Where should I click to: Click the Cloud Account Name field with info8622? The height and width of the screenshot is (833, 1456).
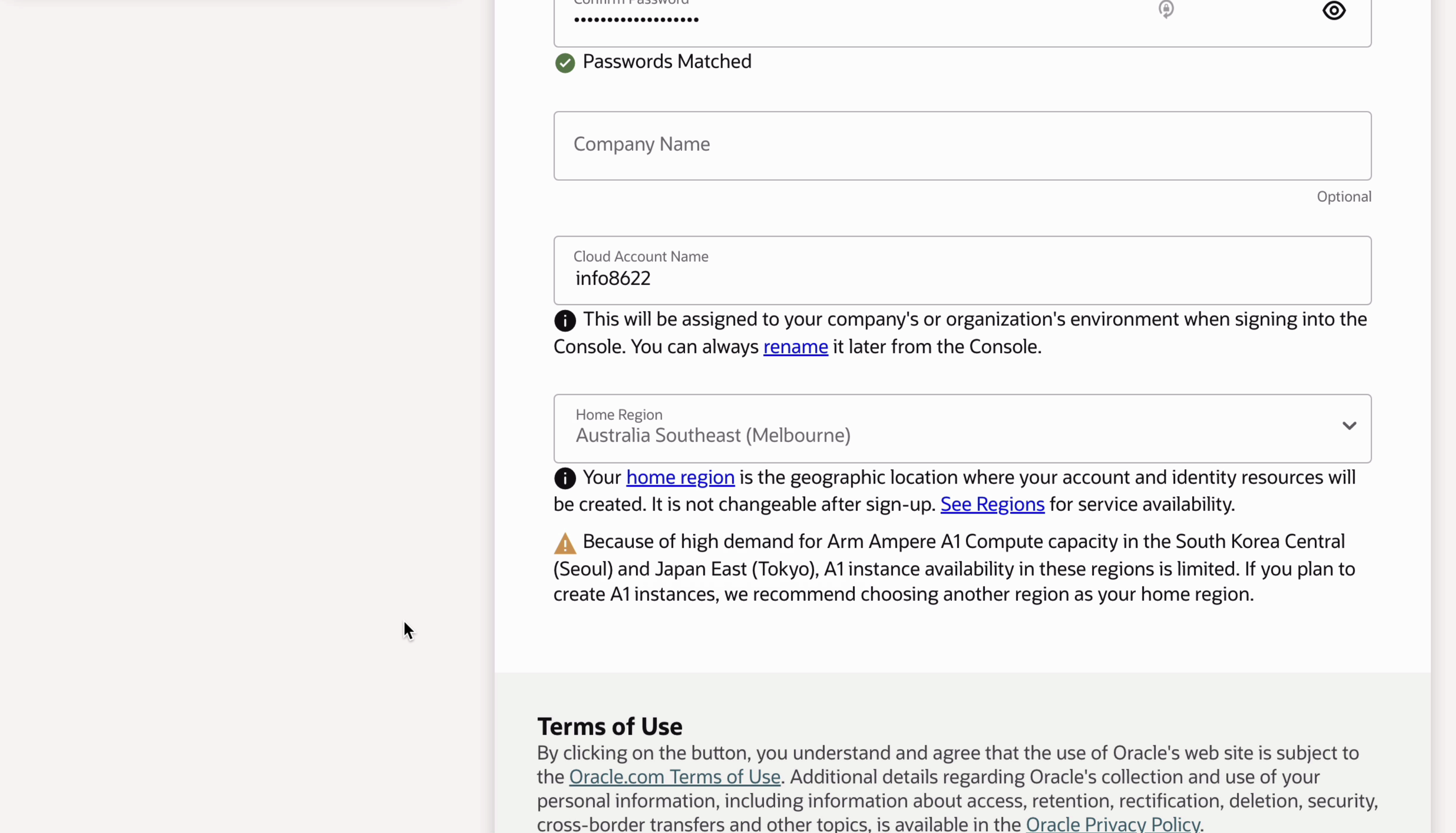click(962, 278)
